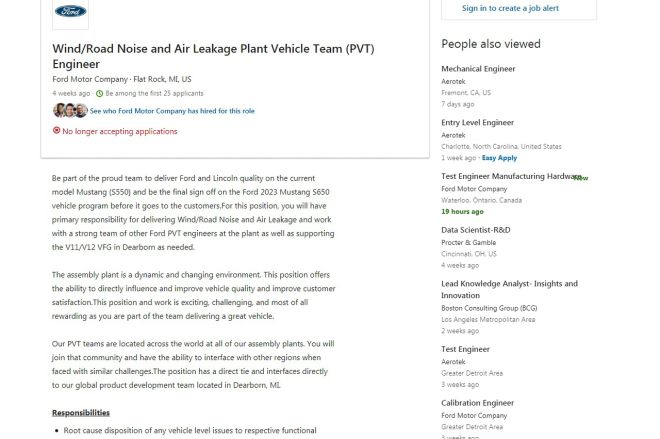
Task: Open the Calibration Engineer job listing
Action: [x=477, y=403]
